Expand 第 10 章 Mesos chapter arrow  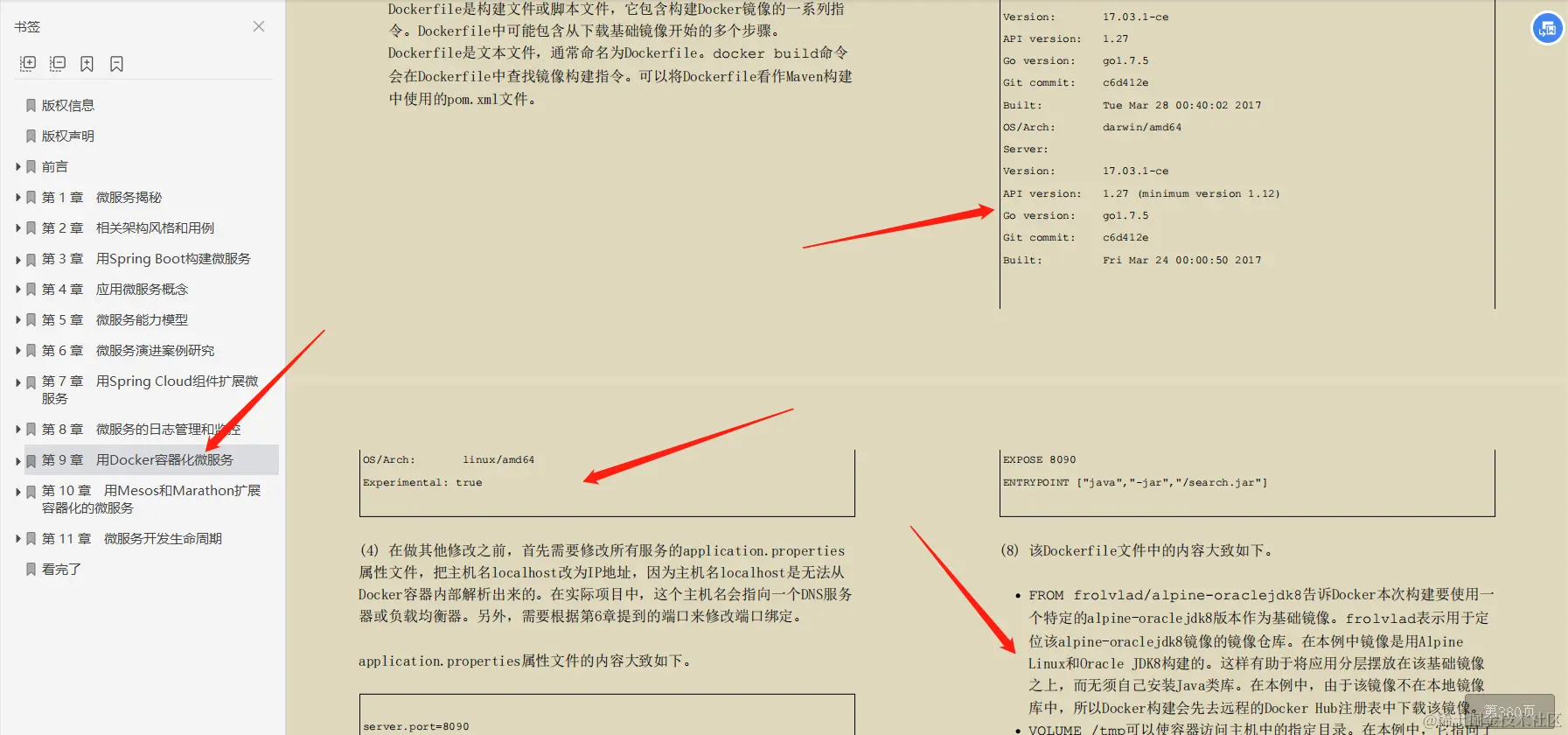pos(18,491)
